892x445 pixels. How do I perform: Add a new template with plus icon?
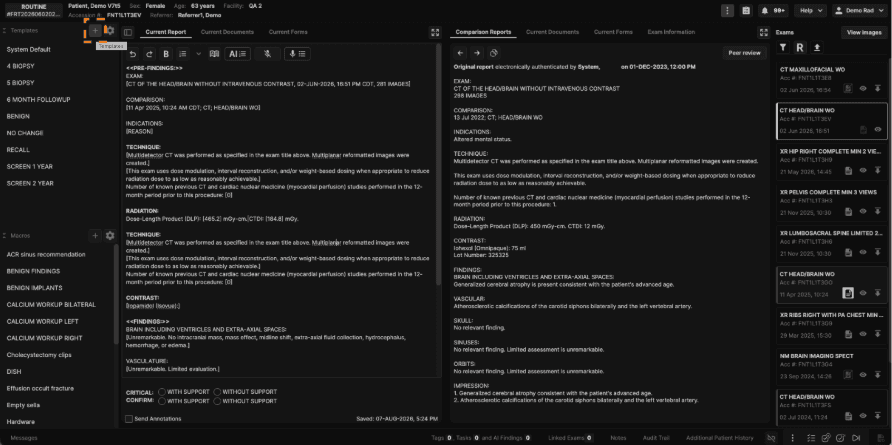[95, 30]
